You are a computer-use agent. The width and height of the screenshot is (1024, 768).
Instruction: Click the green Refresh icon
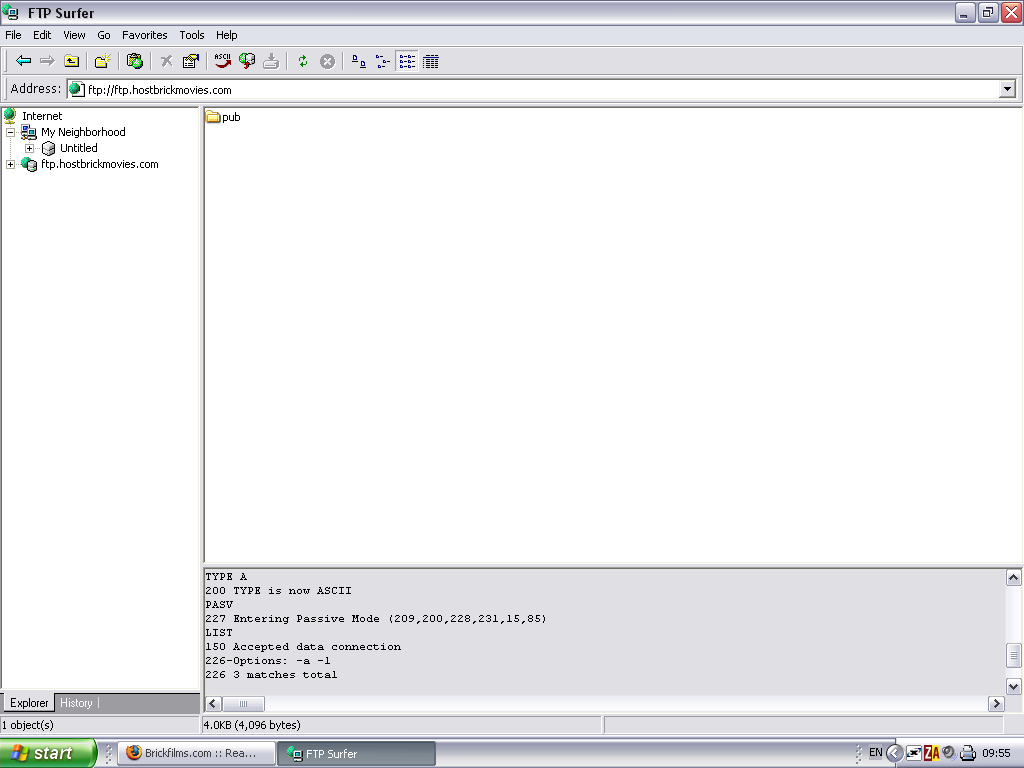point(303,61)
